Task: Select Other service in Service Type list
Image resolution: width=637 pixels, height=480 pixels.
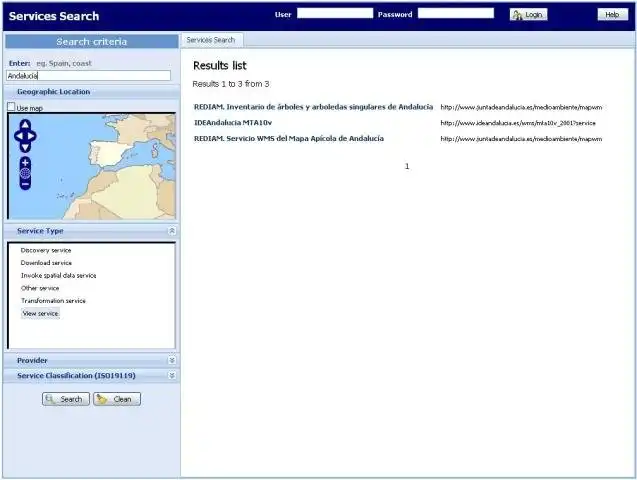Action: pos(40,288)
